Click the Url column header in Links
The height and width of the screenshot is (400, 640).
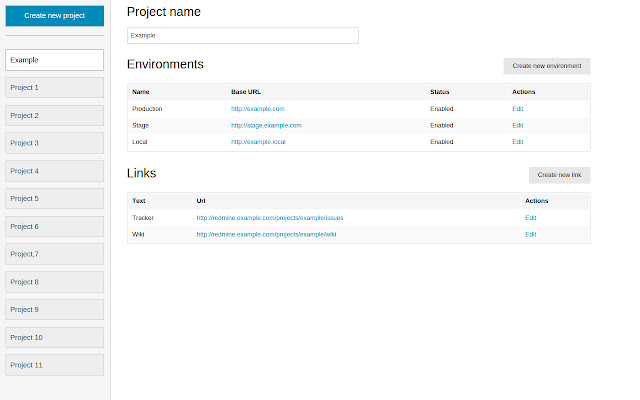click(201, 201)
